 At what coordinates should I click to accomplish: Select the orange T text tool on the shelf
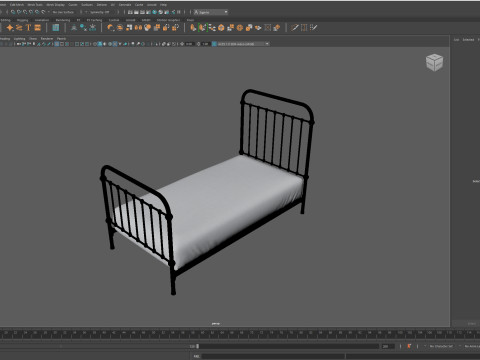tap(28, 28)
